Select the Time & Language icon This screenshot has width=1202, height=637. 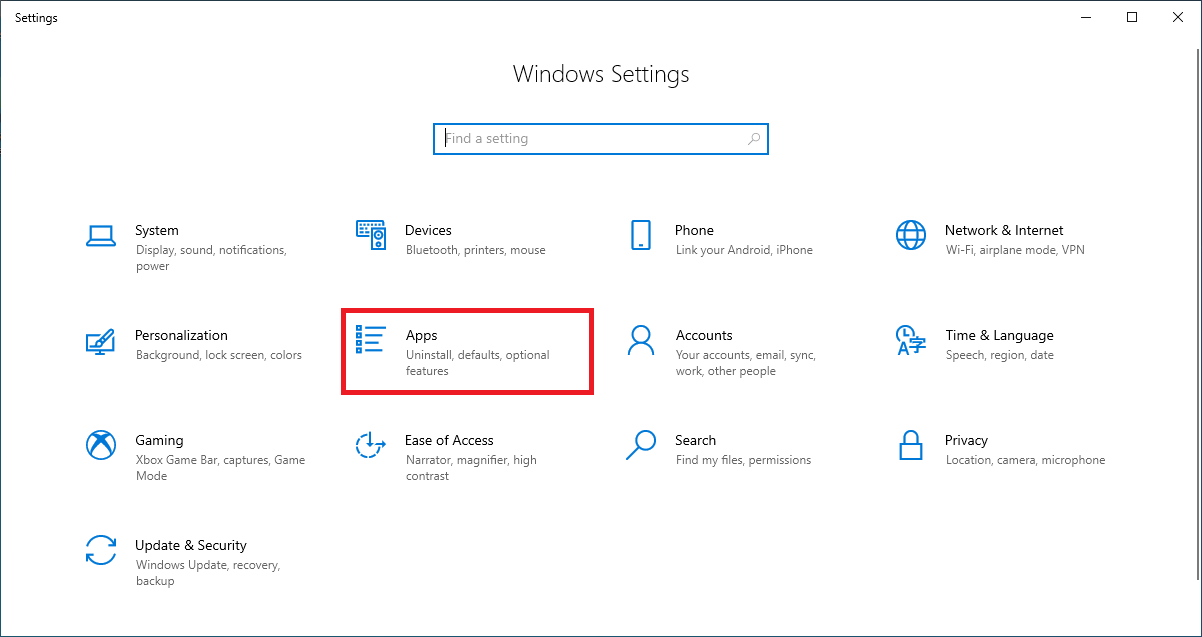coord(911,340)
